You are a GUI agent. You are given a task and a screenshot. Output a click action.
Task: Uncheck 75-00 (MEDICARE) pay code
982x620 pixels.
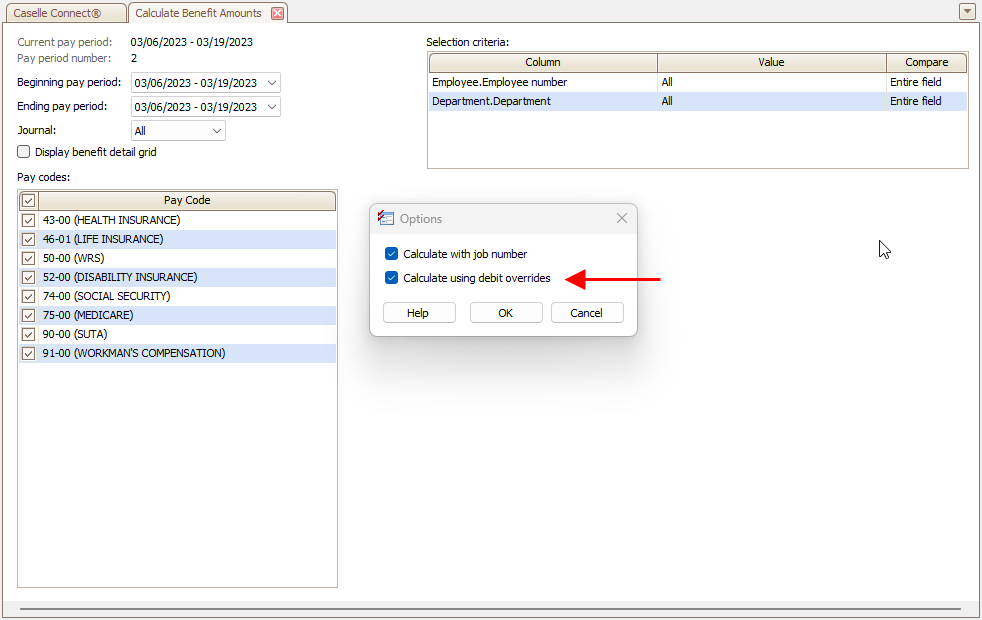28,315
